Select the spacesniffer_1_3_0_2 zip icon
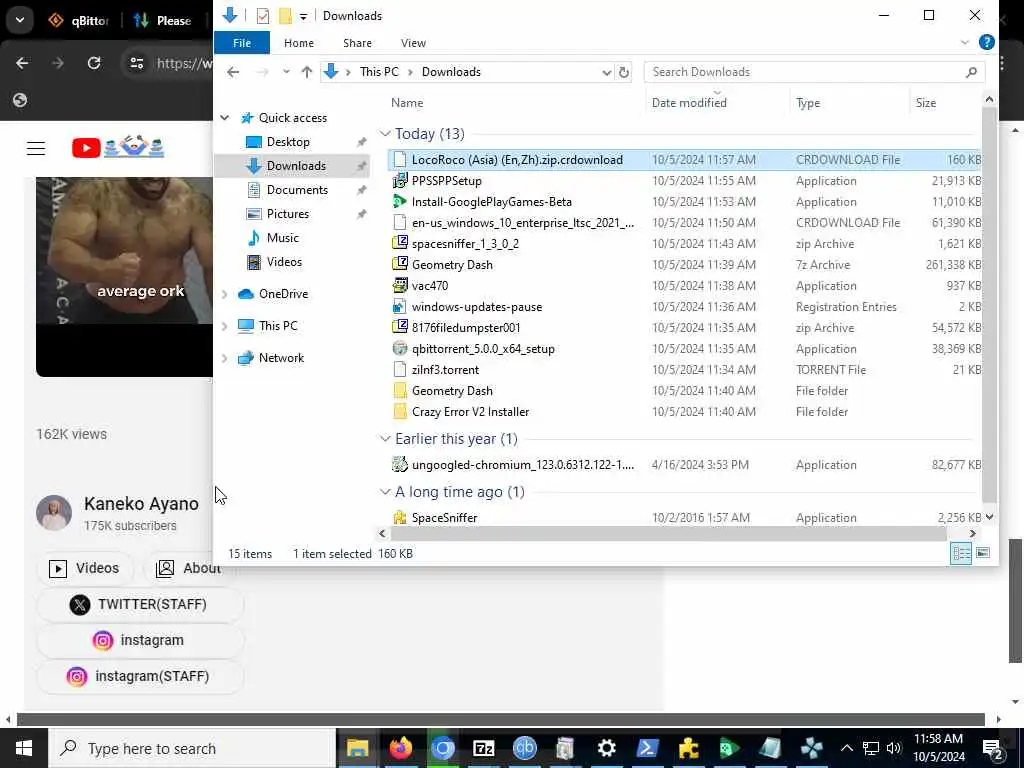1024x768 pixels. click(400, 244)
